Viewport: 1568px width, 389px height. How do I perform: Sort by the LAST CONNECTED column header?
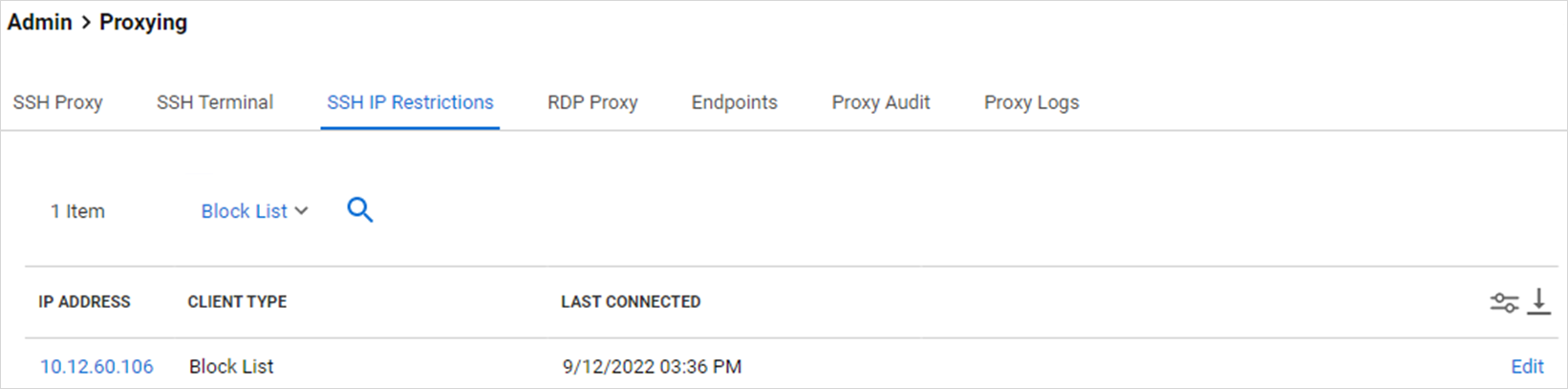click(631, 302)
